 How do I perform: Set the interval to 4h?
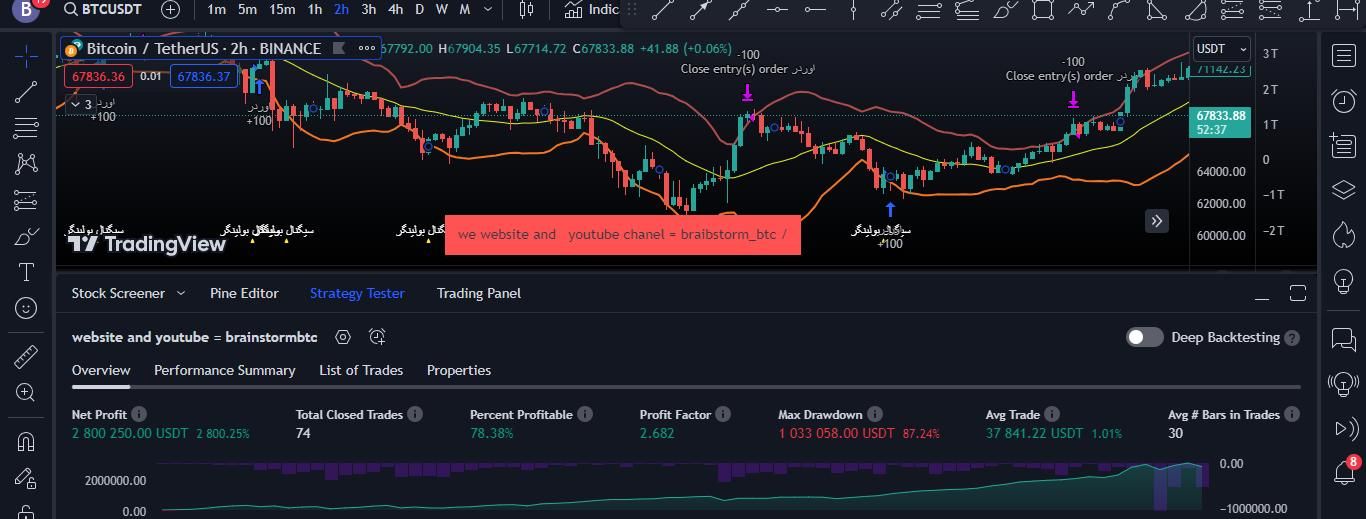pyautogui.click(x=395, y=9)
